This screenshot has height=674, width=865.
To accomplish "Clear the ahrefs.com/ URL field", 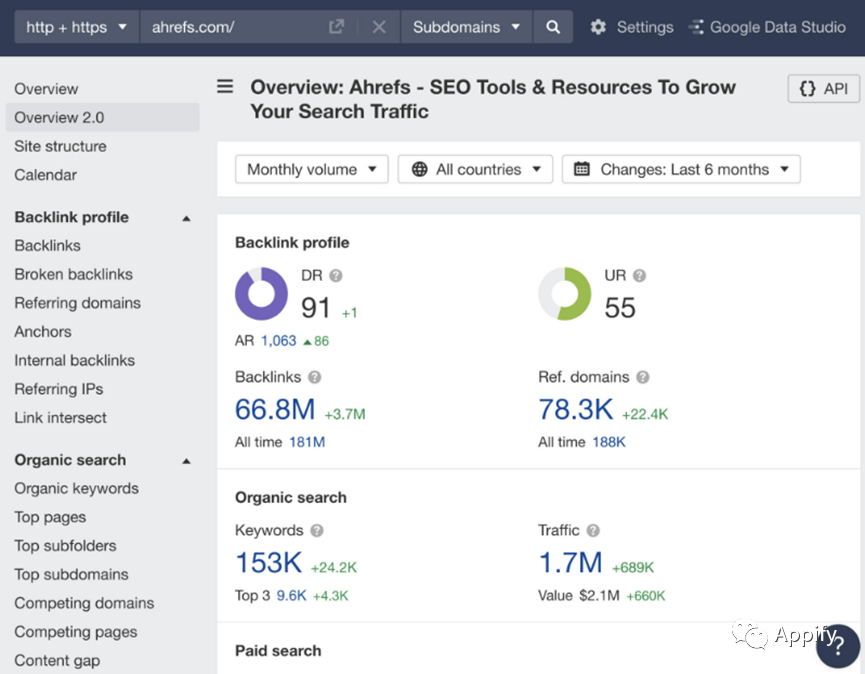I will tap(379, 26).
